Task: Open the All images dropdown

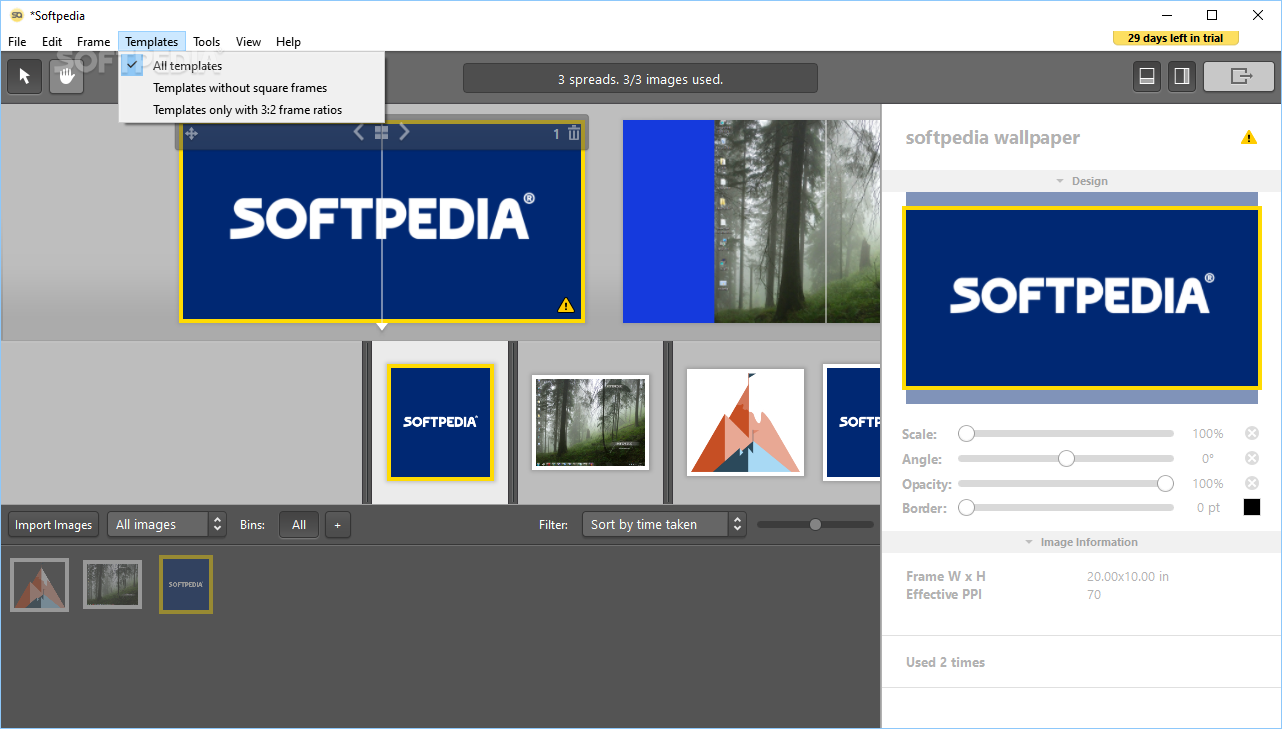Action: (167, 525)
